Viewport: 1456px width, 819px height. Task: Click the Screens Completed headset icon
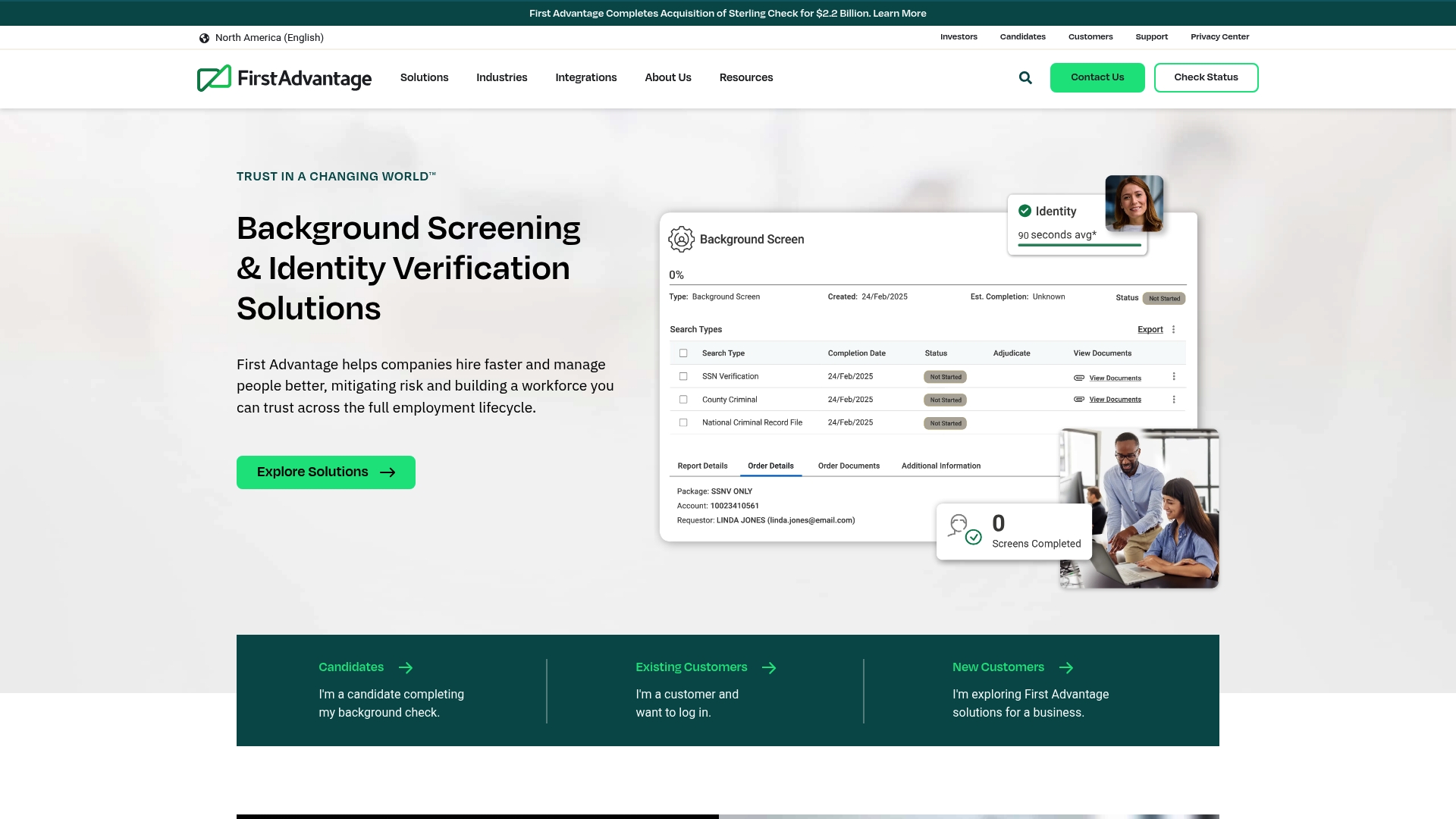964,529
